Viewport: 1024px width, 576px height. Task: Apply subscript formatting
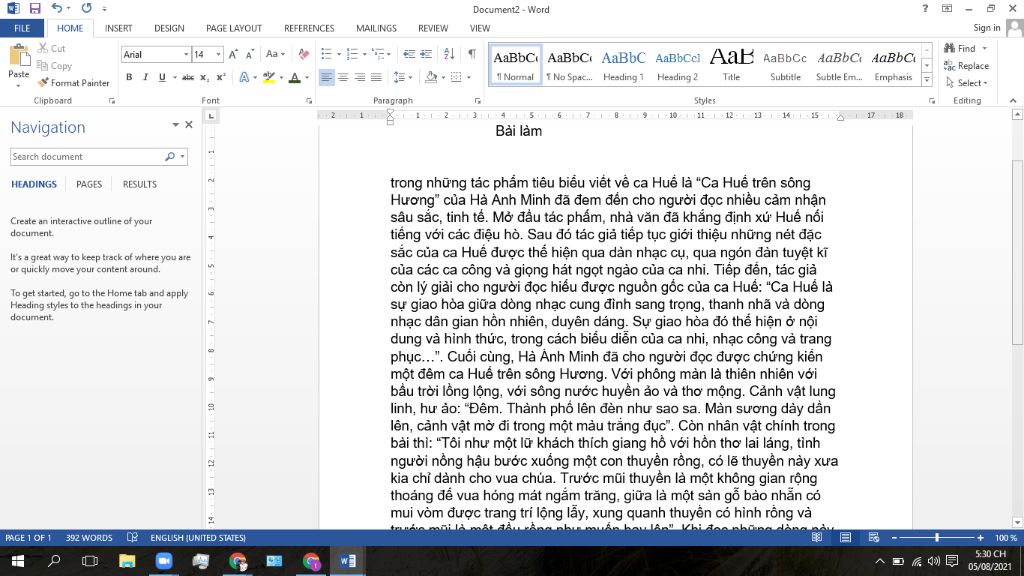pyautogui.click(x=204, y=77)
